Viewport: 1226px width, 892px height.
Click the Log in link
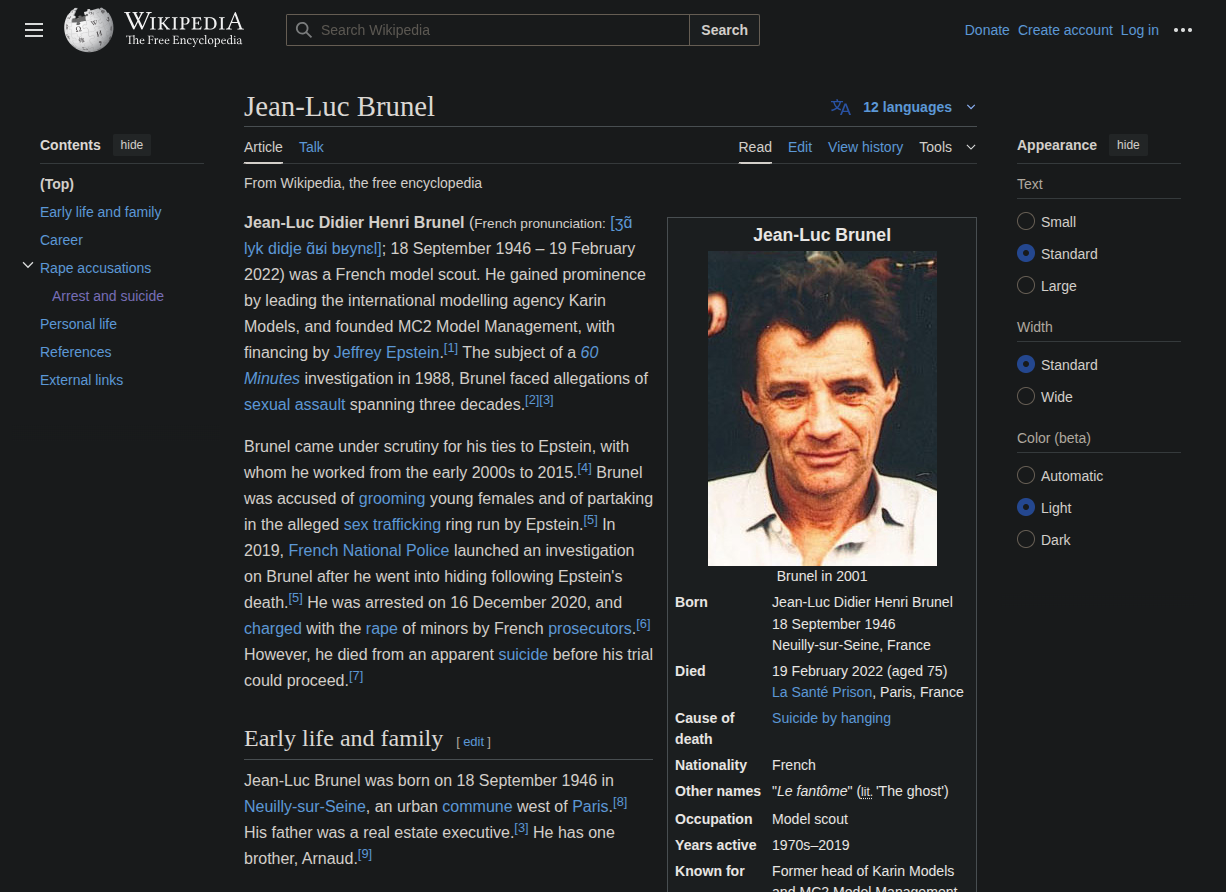[x=1139, y=30]
